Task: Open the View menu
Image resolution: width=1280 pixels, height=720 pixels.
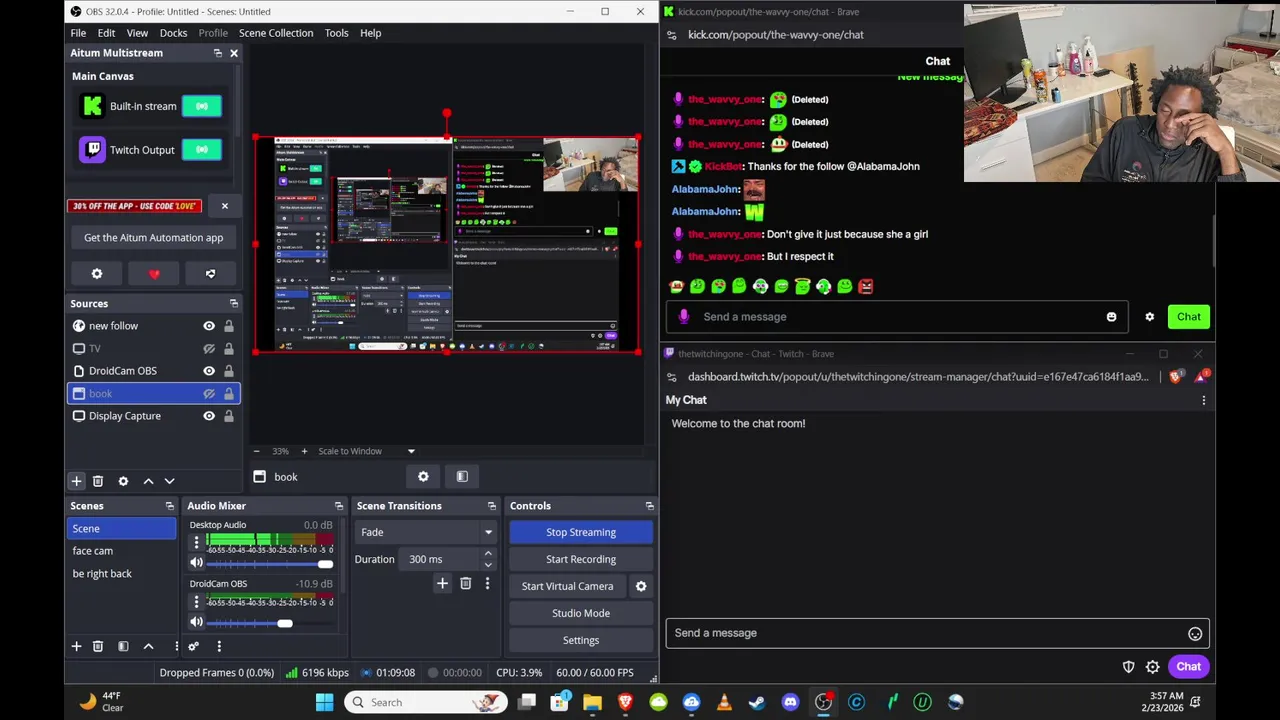Action: coord(137,33)
